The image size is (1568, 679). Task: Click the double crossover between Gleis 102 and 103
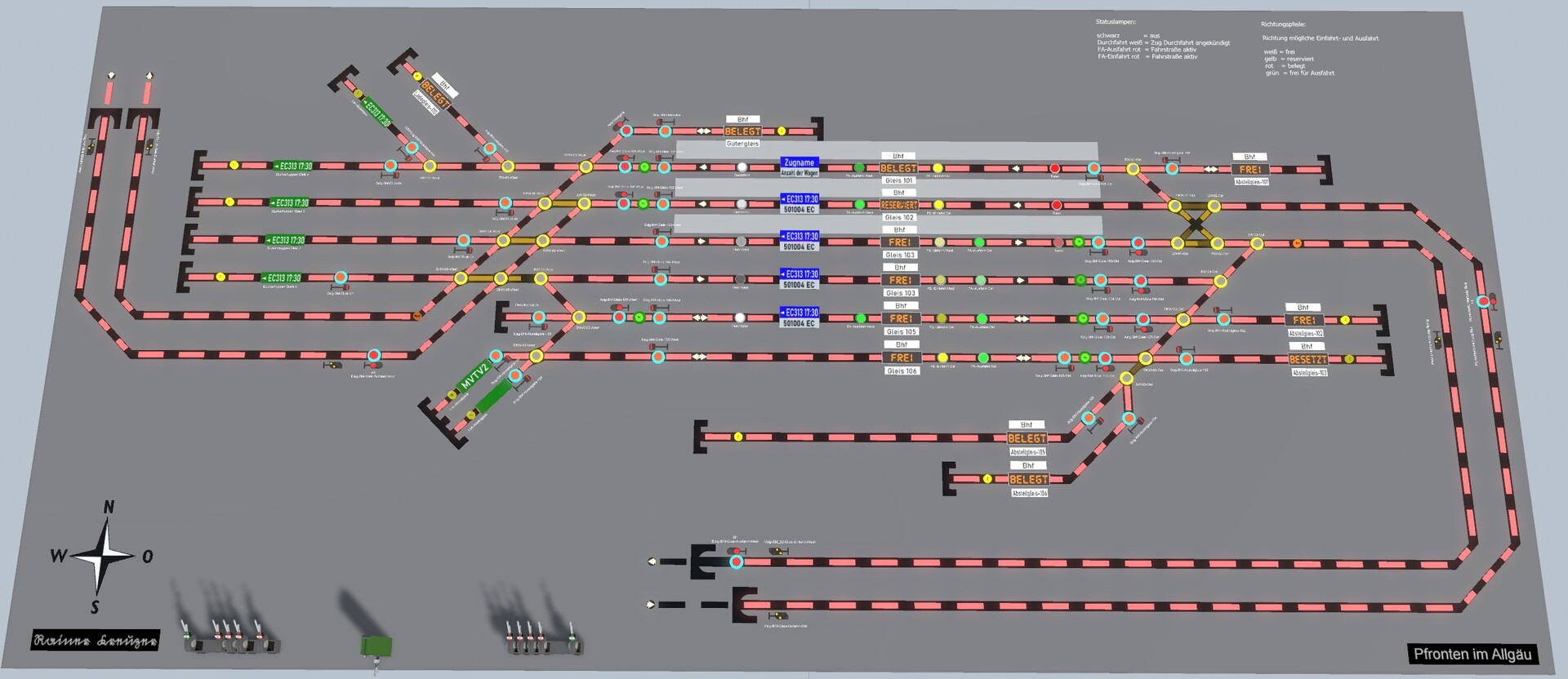1196,224
